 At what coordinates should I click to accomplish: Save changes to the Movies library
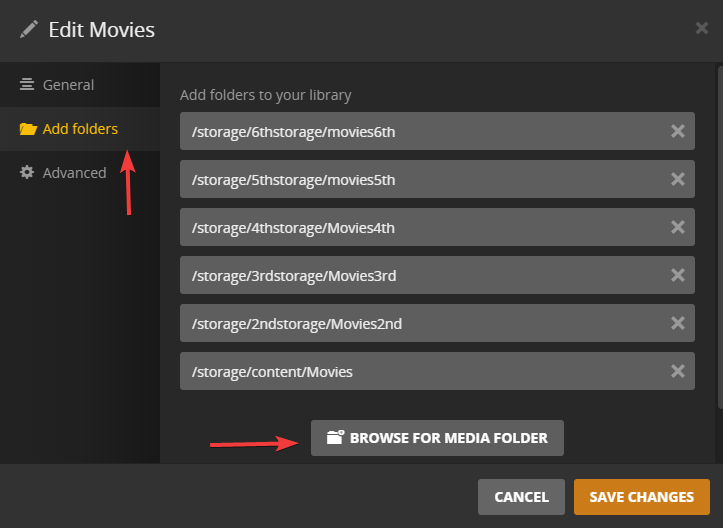[x=641, y=497]
